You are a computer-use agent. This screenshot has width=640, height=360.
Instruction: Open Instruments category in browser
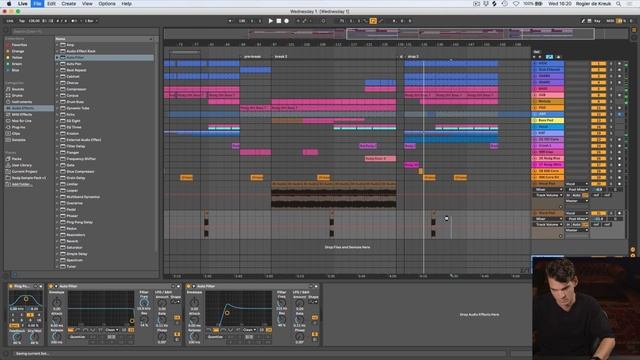pyautogui.click(x=22, y=102)
